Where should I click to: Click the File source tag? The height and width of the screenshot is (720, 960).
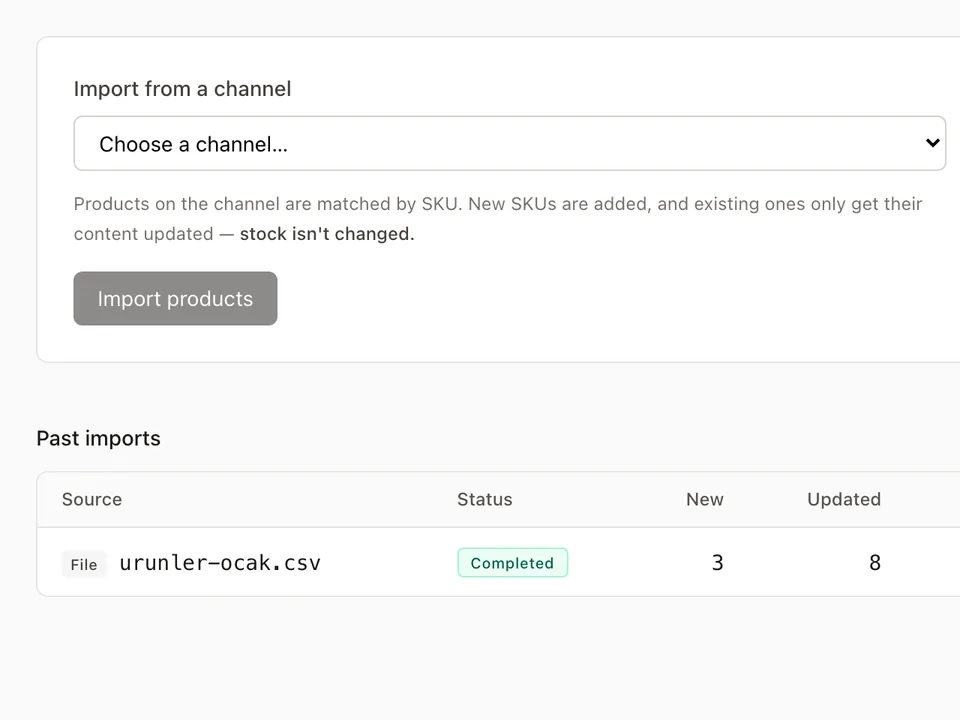pyautogui.click(x=84, y=564)
